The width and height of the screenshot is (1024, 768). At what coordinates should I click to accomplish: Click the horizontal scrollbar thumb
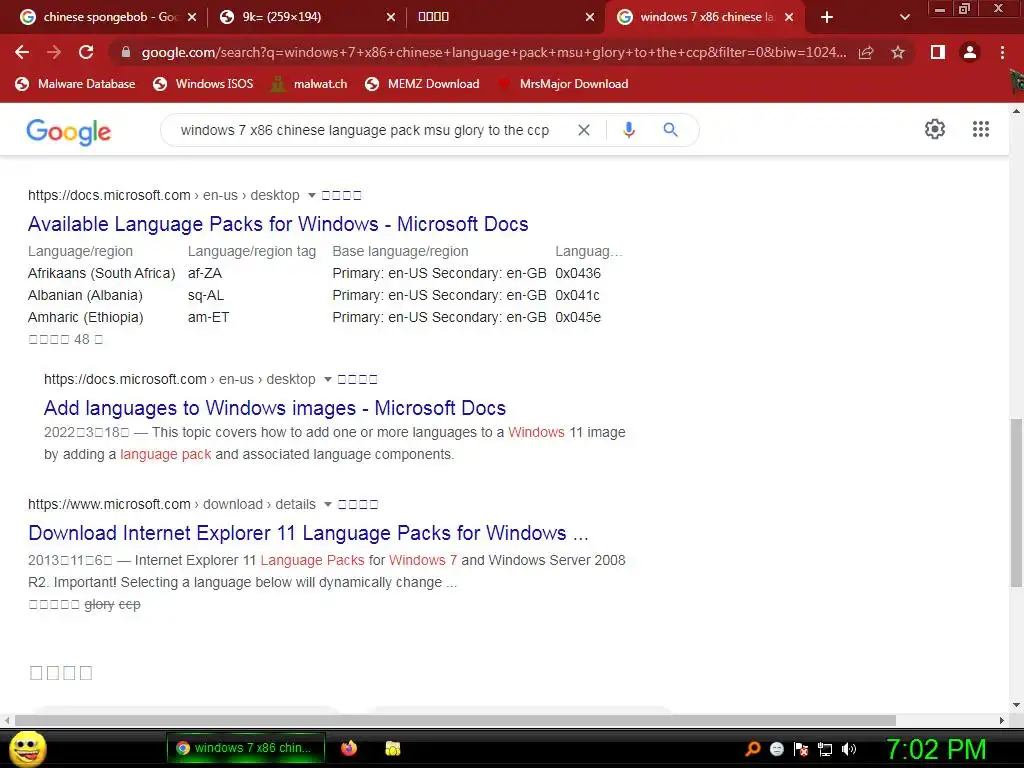455,720
